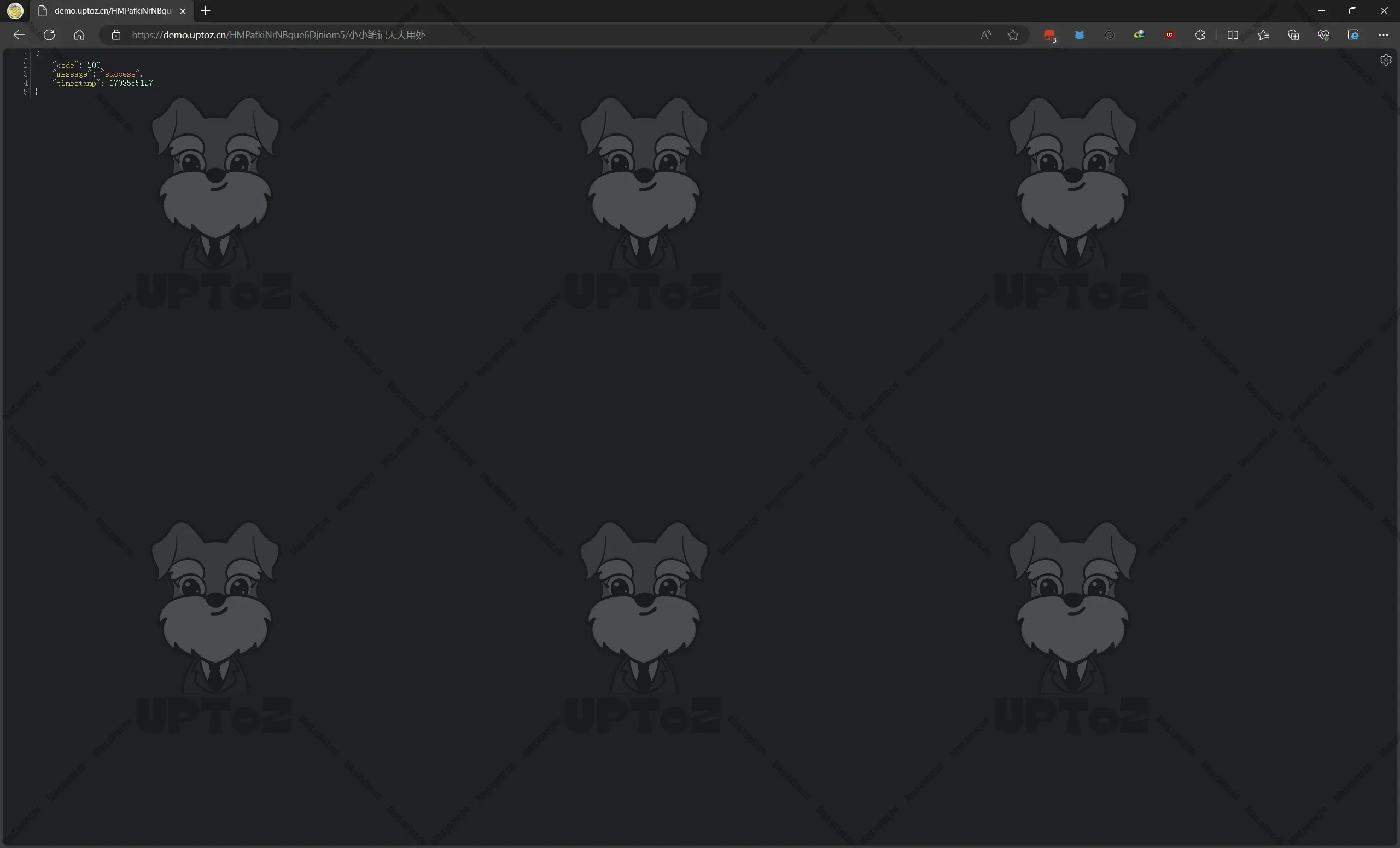Click line number 1 in gutter

pyautogui.click(x=26, y=56)
